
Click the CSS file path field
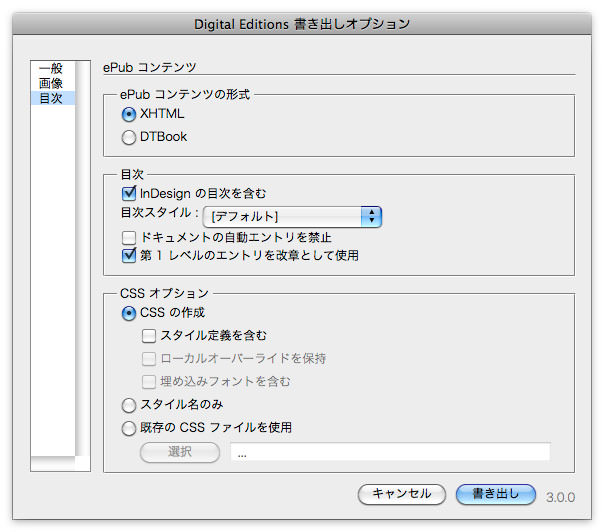tap(390, 452)
